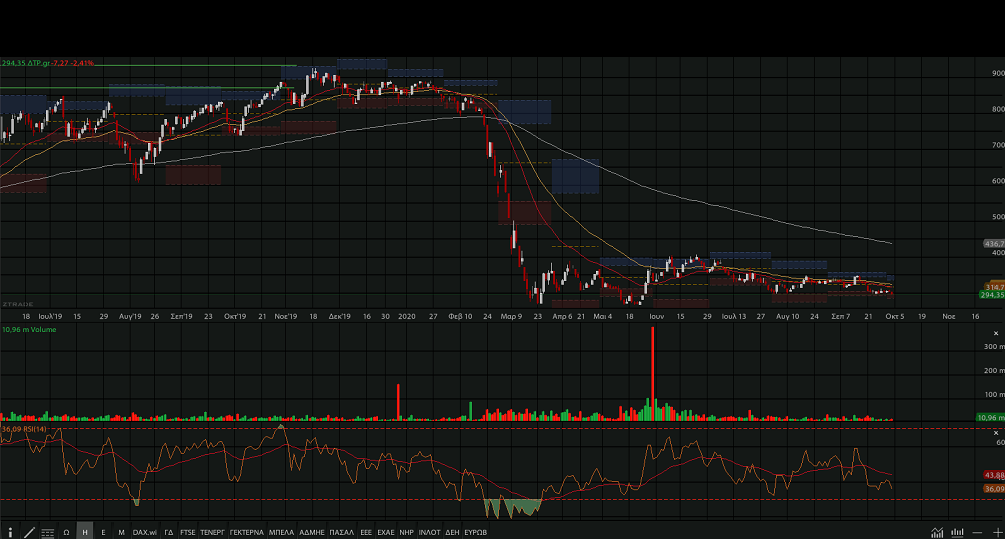Screen dimensions: 1005x539
Task: Select the line drawing tool
Action: pos(29,532)
